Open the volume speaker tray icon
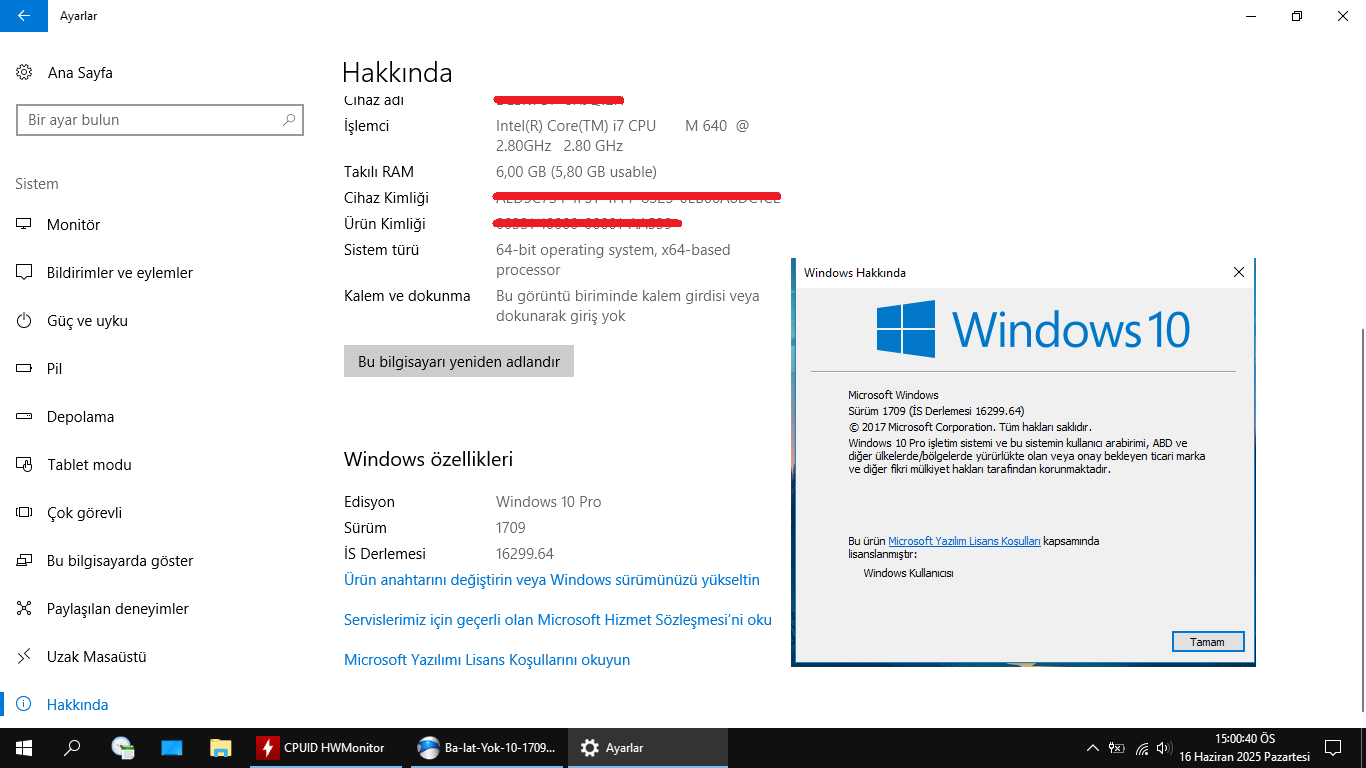Screen dimensions: 1366x768 click(x=1163, y=748)
